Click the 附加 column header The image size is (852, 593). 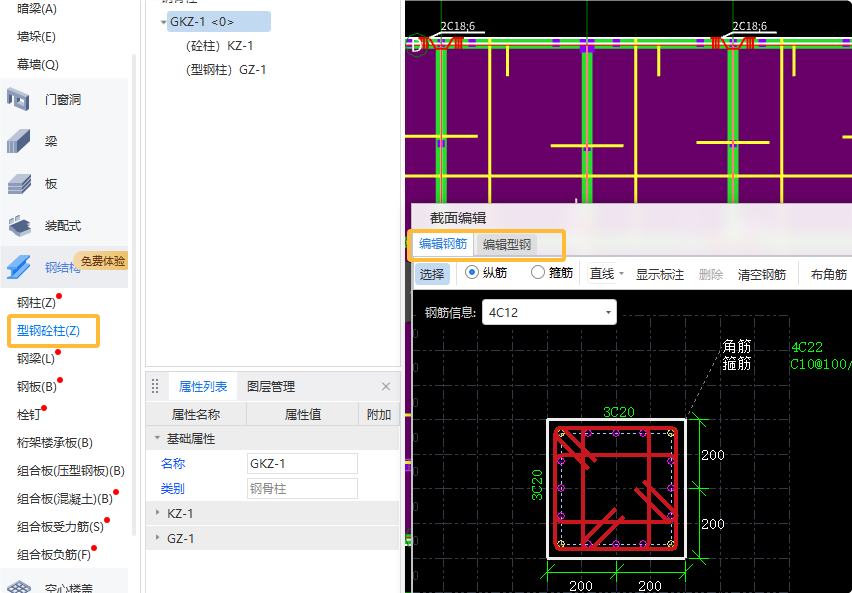click(379, 415)
